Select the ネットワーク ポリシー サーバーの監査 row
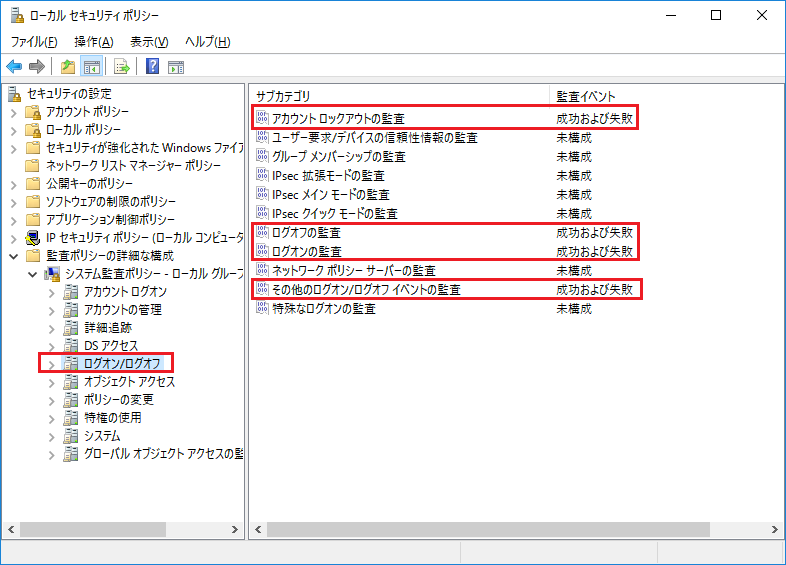786x565 pixels. [x=424, y=270]
